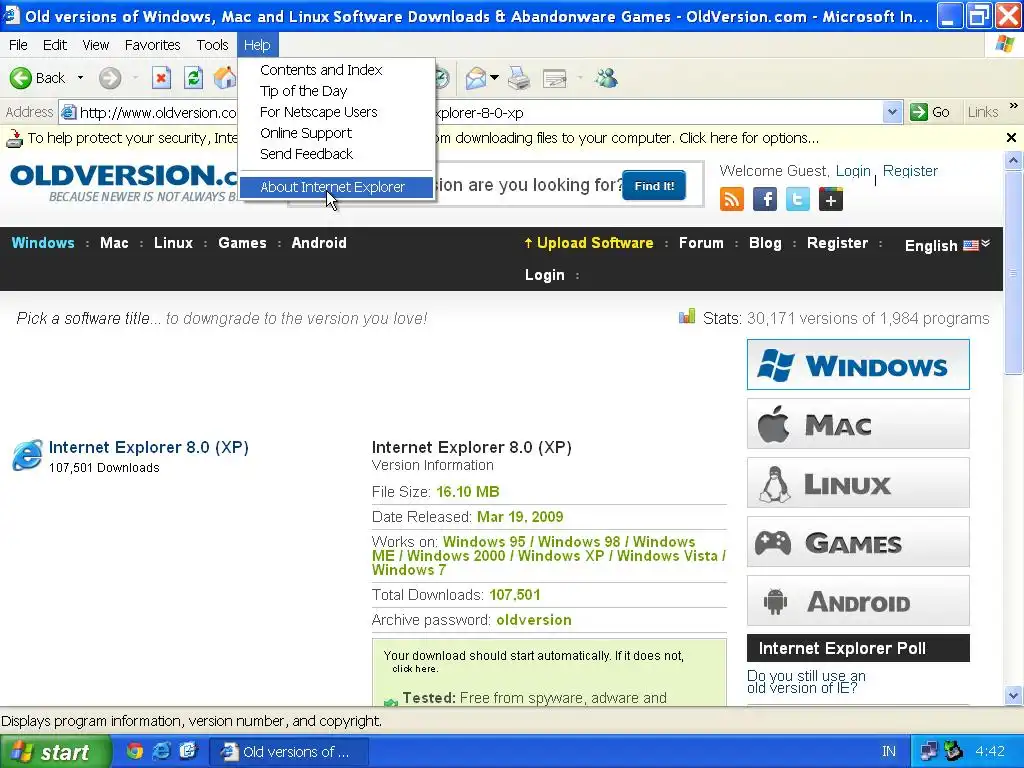Click the page scrollbar down arrow
This screenshot has height=768, width=1024.
1013,696
